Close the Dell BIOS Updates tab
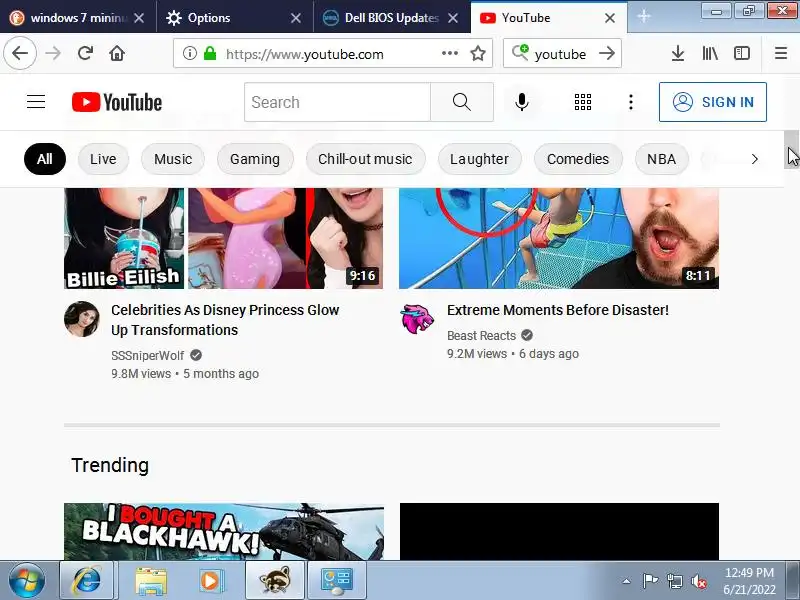Screen dimensions: 800x600 tap(453, 18)
